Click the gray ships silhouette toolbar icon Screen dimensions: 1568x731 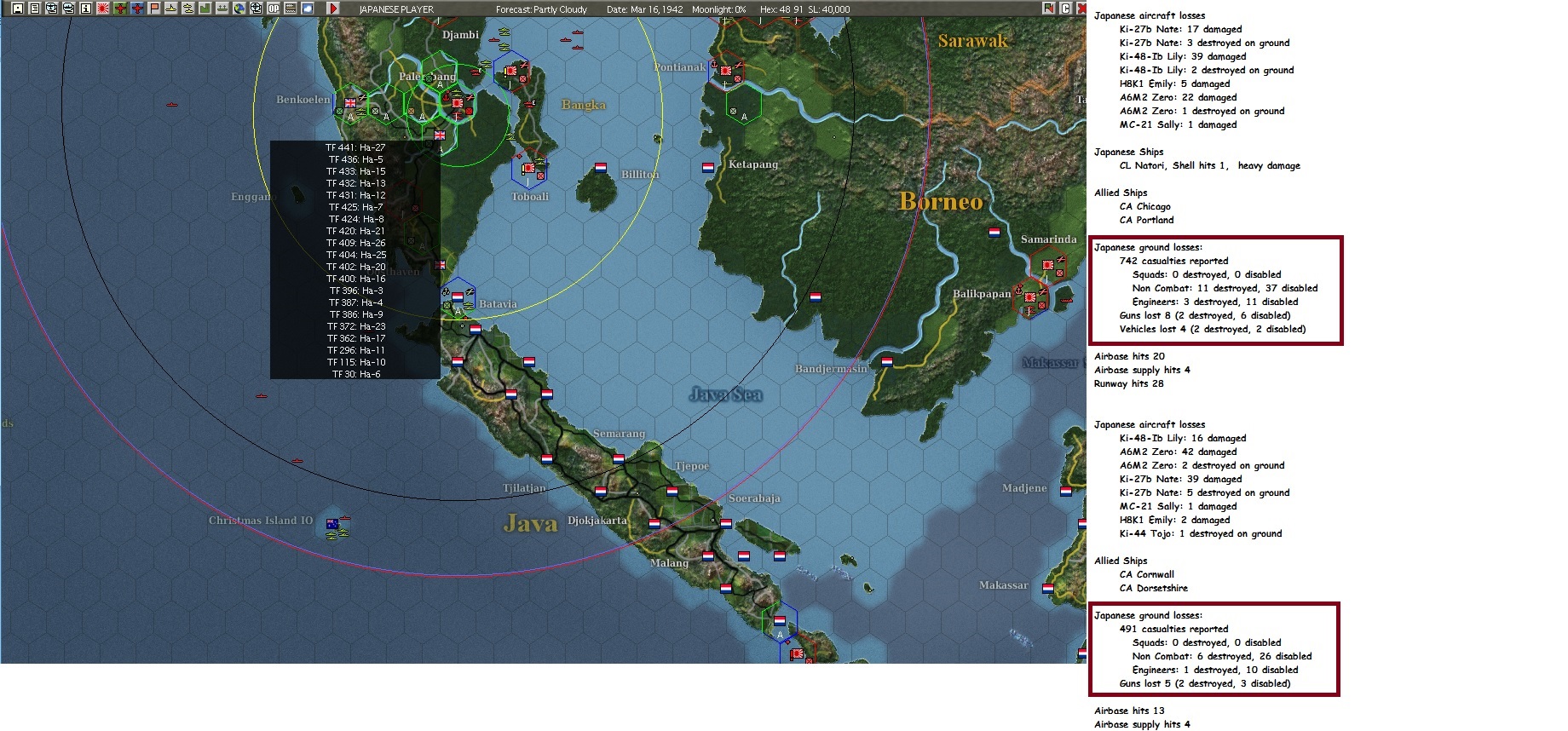(x=222, y=9)
